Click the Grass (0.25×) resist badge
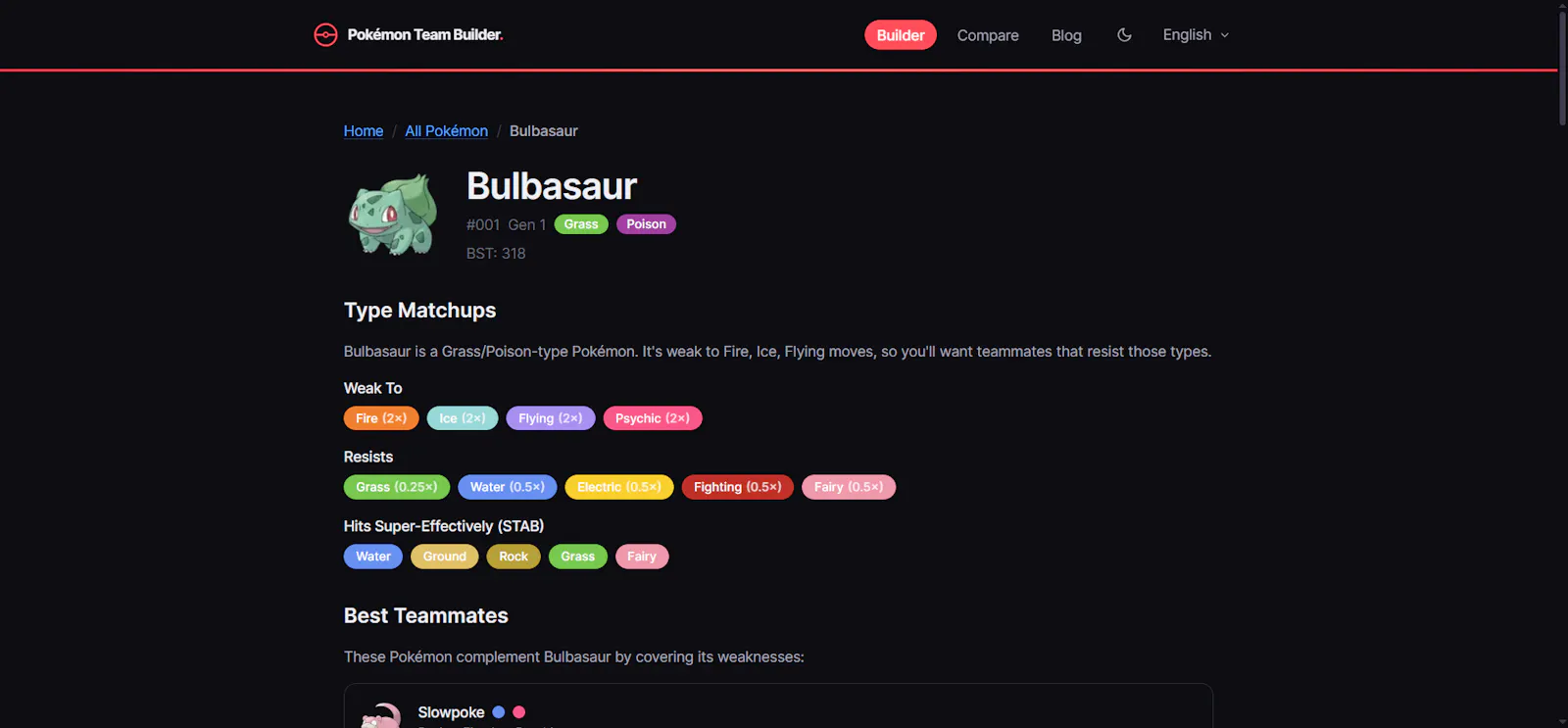 pyautogui.click(x=397, y=487)
